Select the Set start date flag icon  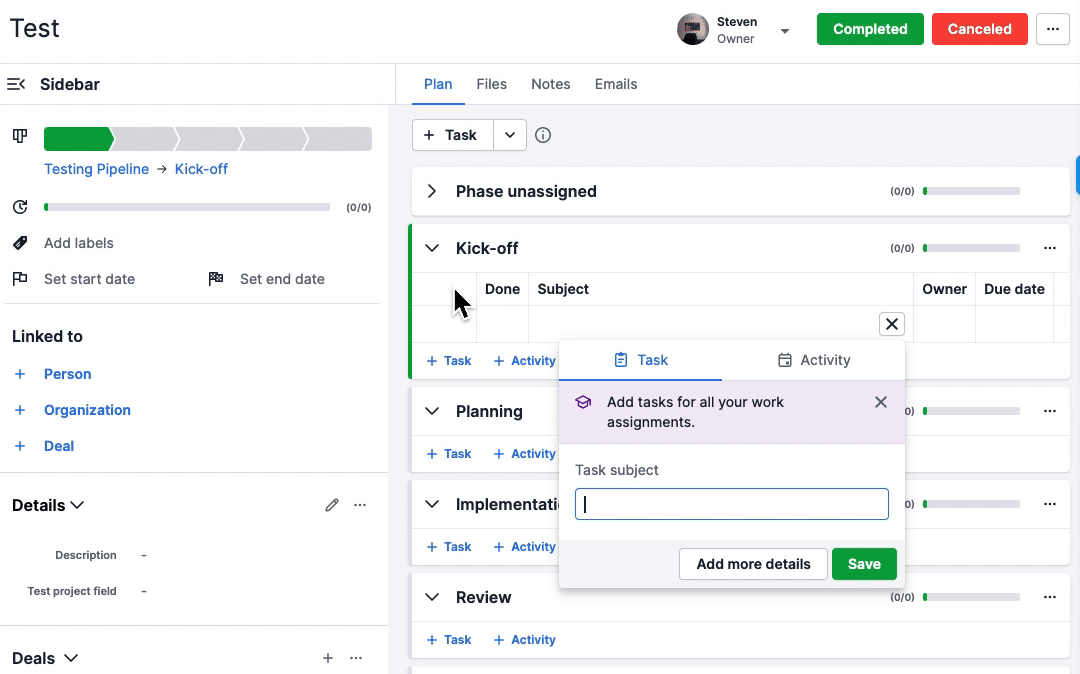(20, 278)
